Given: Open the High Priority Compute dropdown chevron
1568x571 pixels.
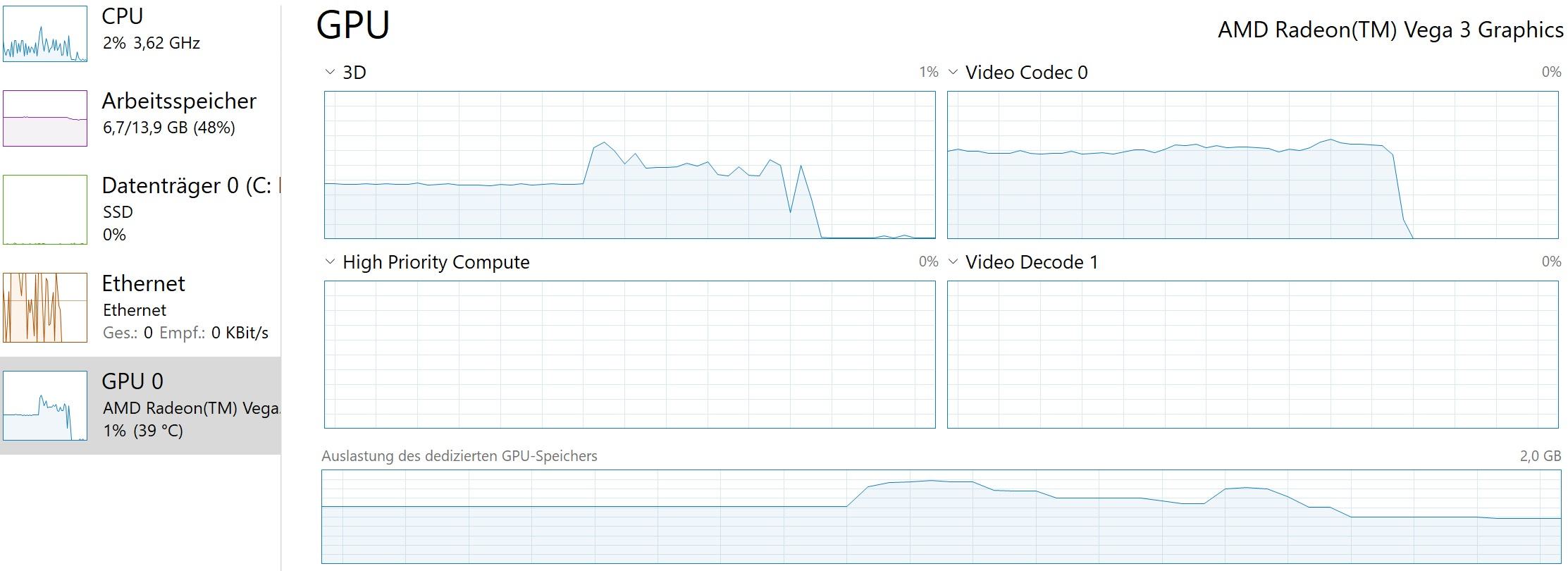Looking at the screenshot, I should pos(330,262).
